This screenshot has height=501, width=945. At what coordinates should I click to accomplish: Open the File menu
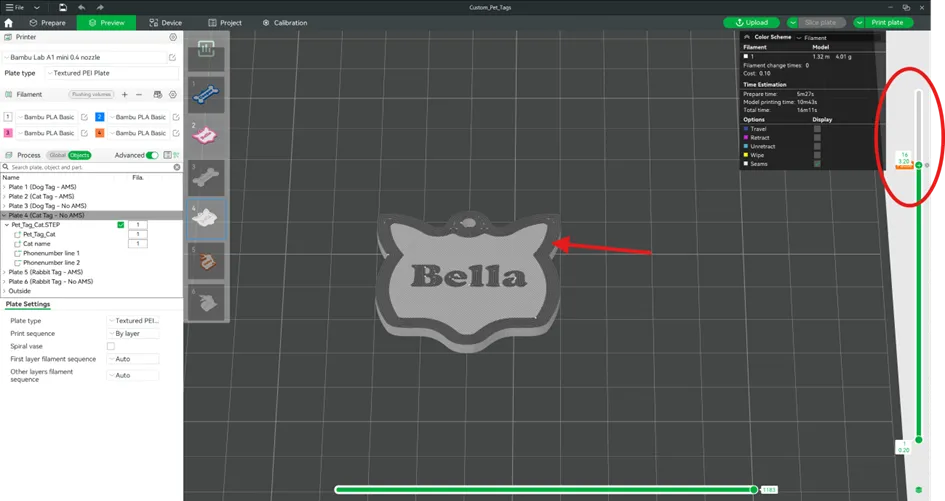pyautogui.click(x=14, y=7)
